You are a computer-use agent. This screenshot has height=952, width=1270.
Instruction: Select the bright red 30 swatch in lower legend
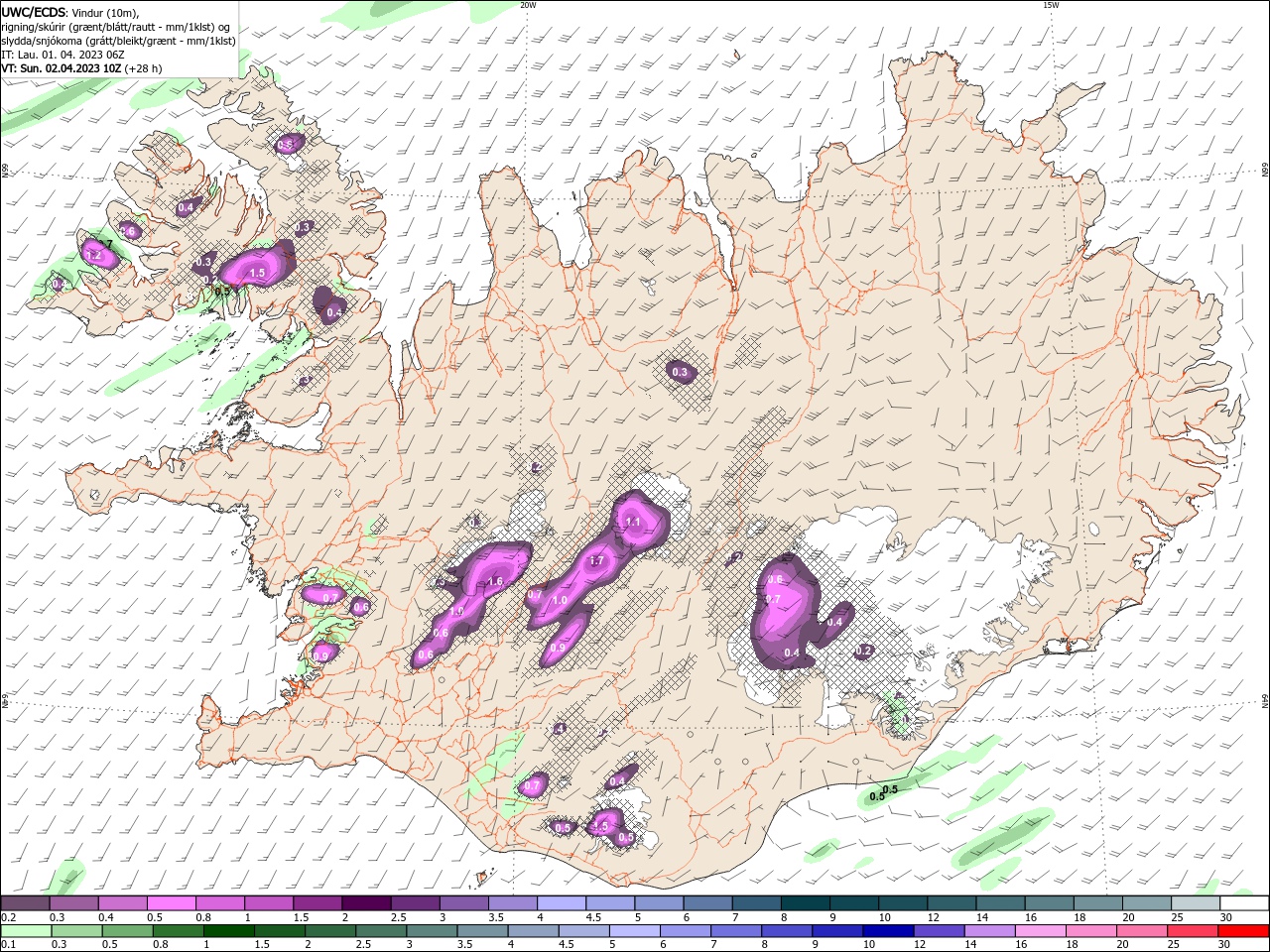click(x=1243, y=931)
